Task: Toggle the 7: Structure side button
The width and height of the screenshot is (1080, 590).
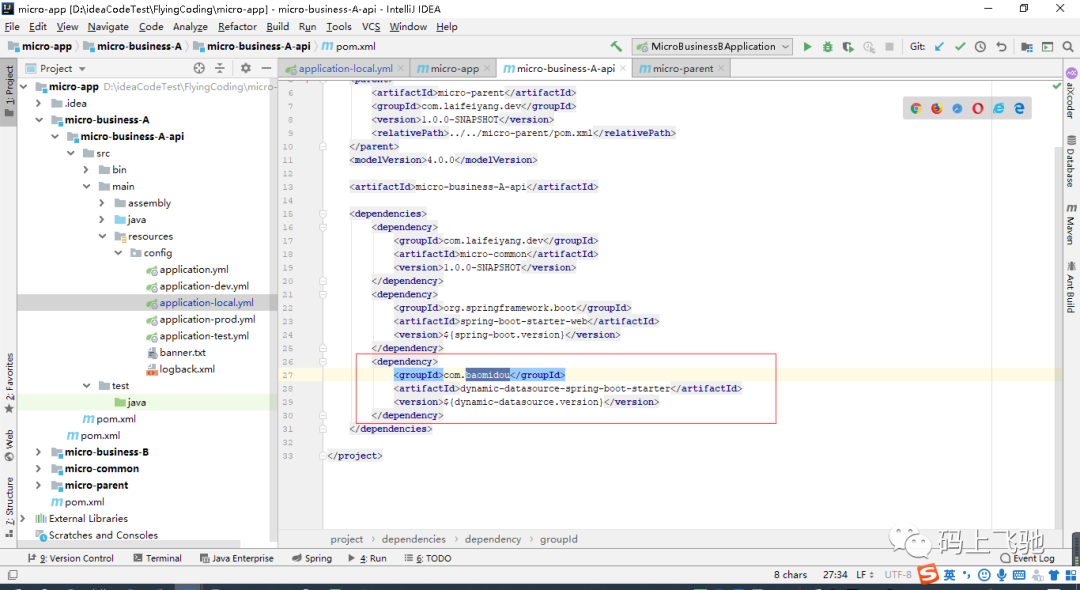Action: tap(9, 507)
